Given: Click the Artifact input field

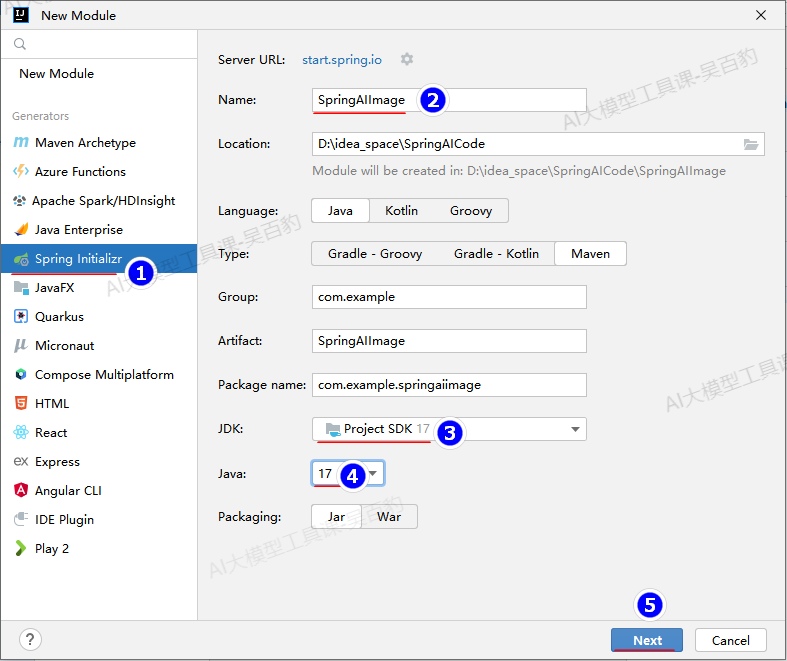Looking at the screenshot, I should [x=449, y=341].
